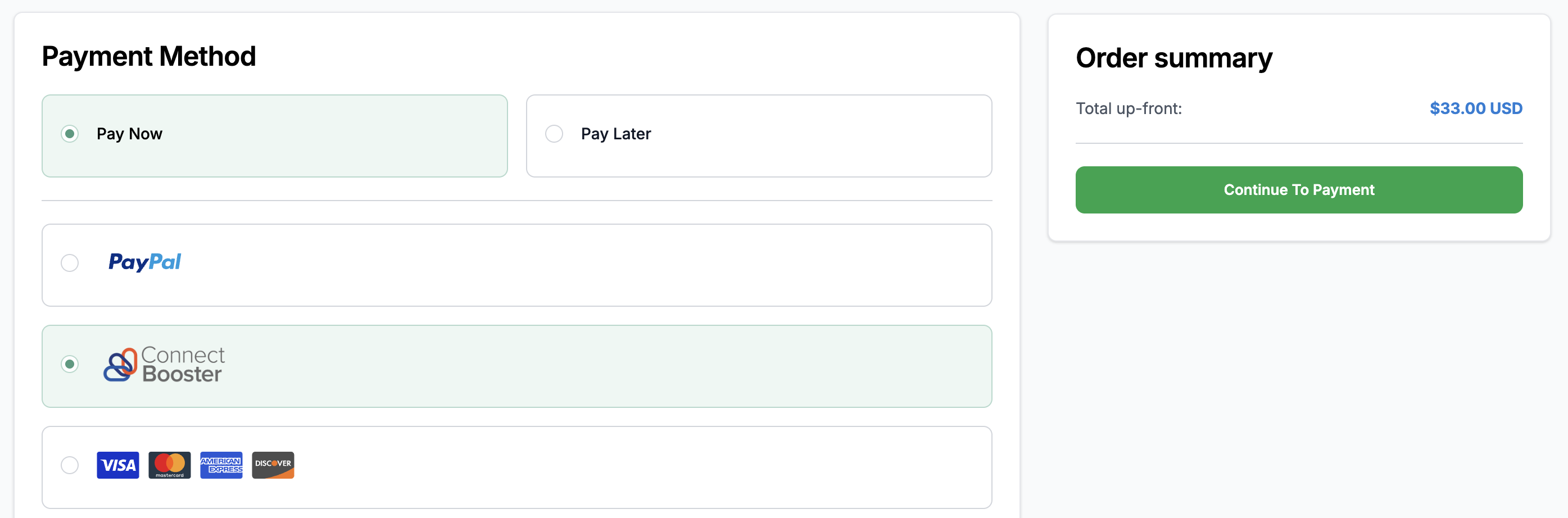Select the credit card radio button
Screen dimensions: 1568x518
[x=70, y=465]
